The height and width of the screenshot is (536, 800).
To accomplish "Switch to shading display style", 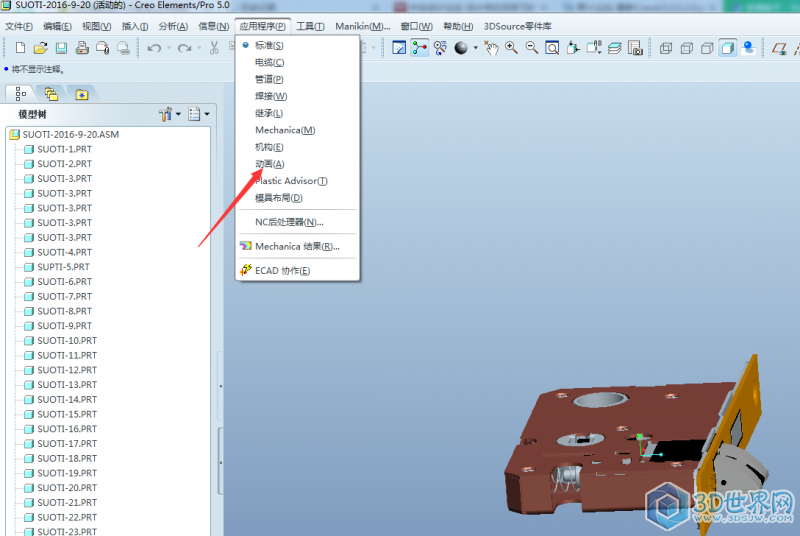I will click(728, 48).
